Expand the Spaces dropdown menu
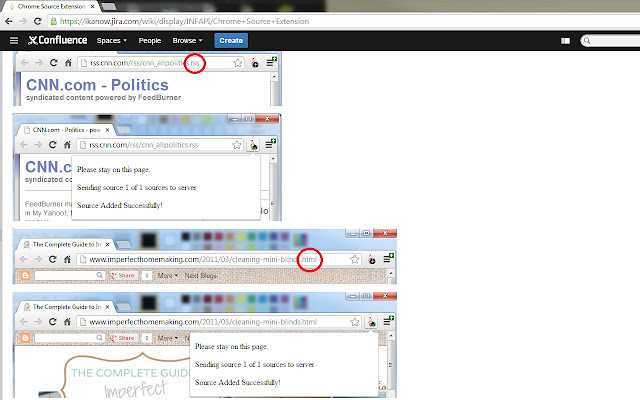The height and width of the screenshot is (400, 640). [x=112, y=40]
